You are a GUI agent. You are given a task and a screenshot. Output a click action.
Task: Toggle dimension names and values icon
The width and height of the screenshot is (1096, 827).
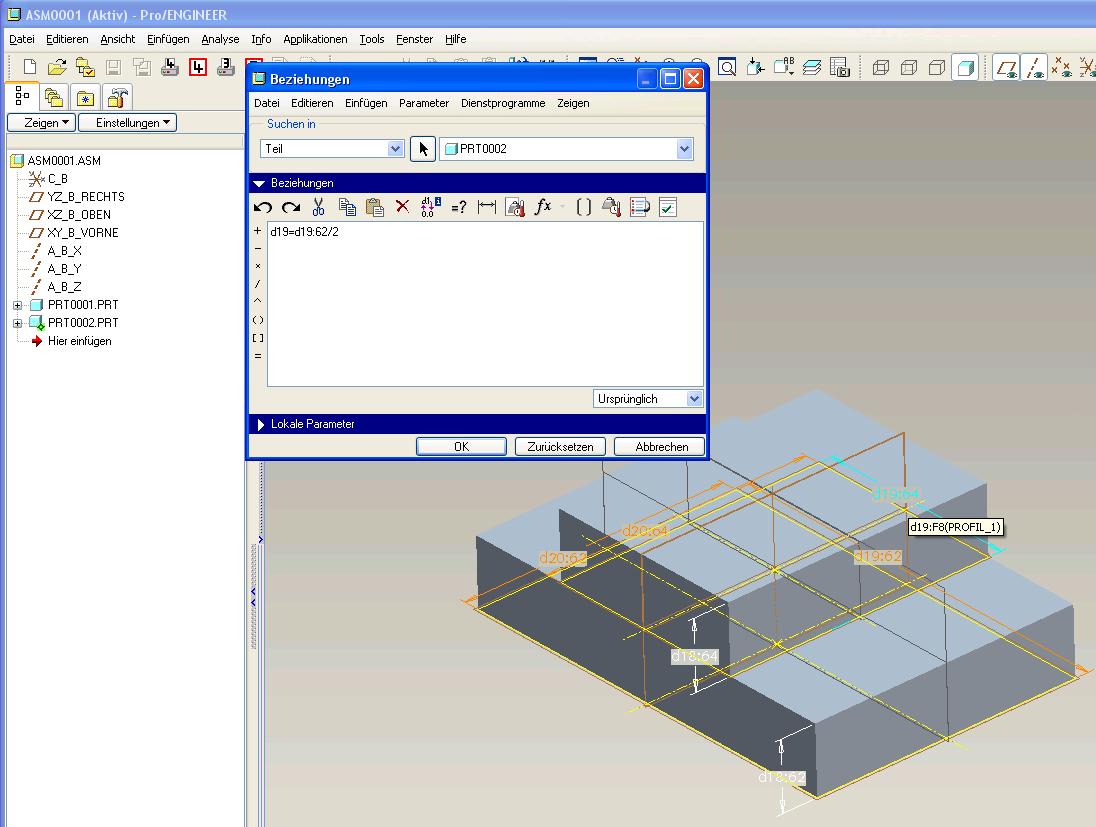click(x=431, y=207)
